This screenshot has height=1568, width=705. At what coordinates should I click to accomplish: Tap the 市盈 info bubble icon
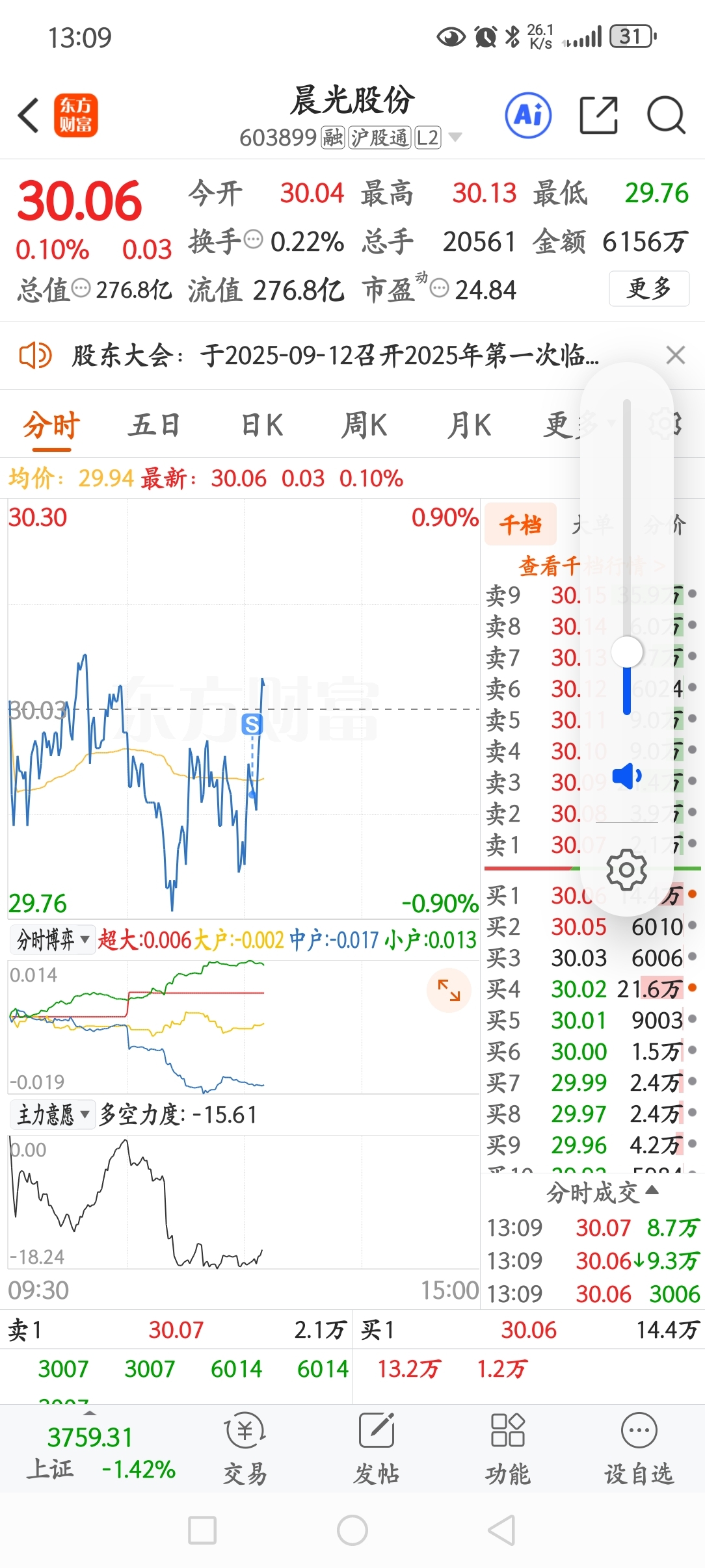[440, 288]
